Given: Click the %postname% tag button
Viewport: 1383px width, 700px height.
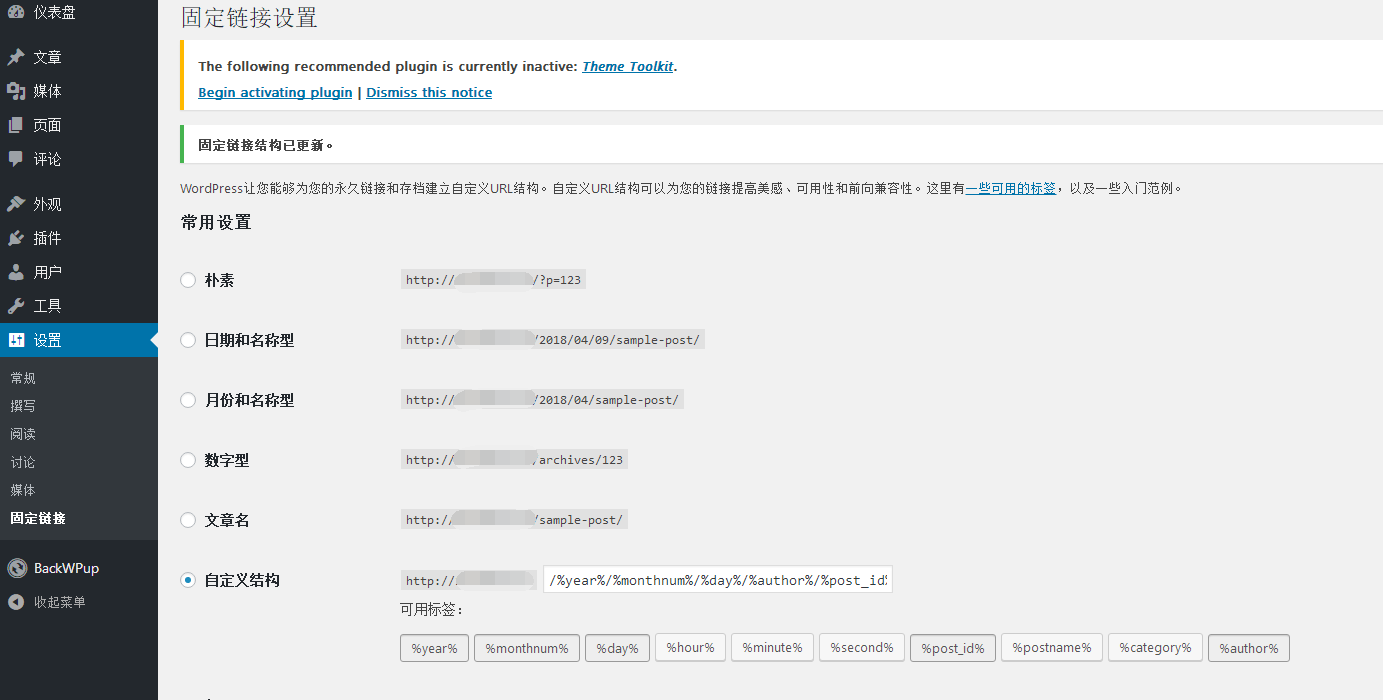Looking at the screenshot, I should coord(1051,648).
